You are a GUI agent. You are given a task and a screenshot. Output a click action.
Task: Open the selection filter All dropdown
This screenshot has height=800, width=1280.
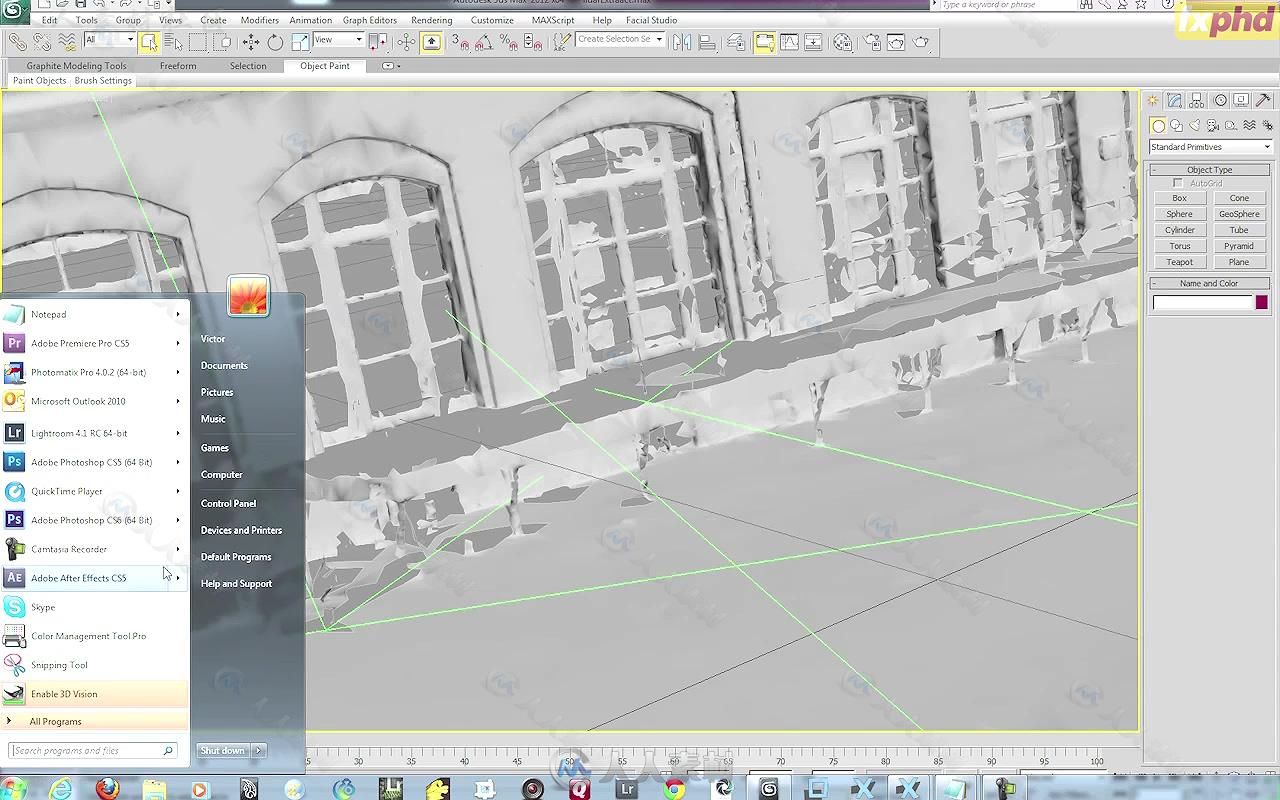109,40
